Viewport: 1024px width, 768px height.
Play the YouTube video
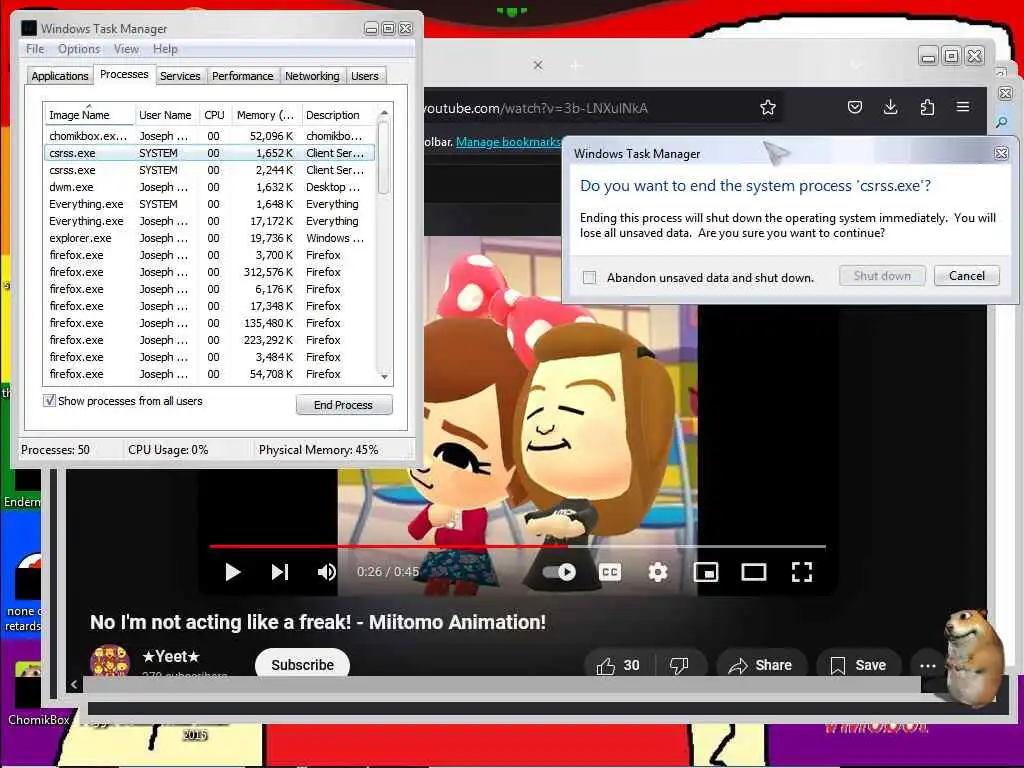(x=232, y=572)
